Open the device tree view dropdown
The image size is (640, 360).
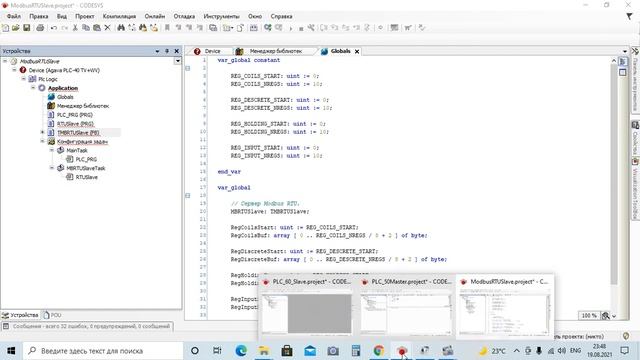[x=178, y=61]
